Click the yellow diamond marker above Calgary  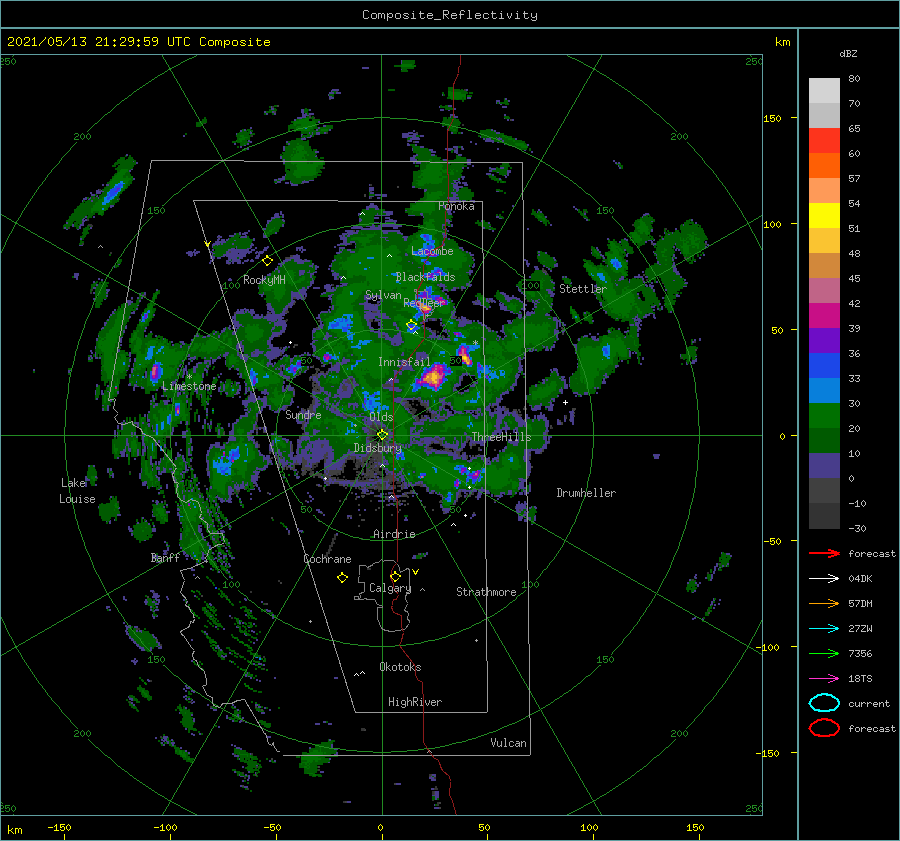395,576
